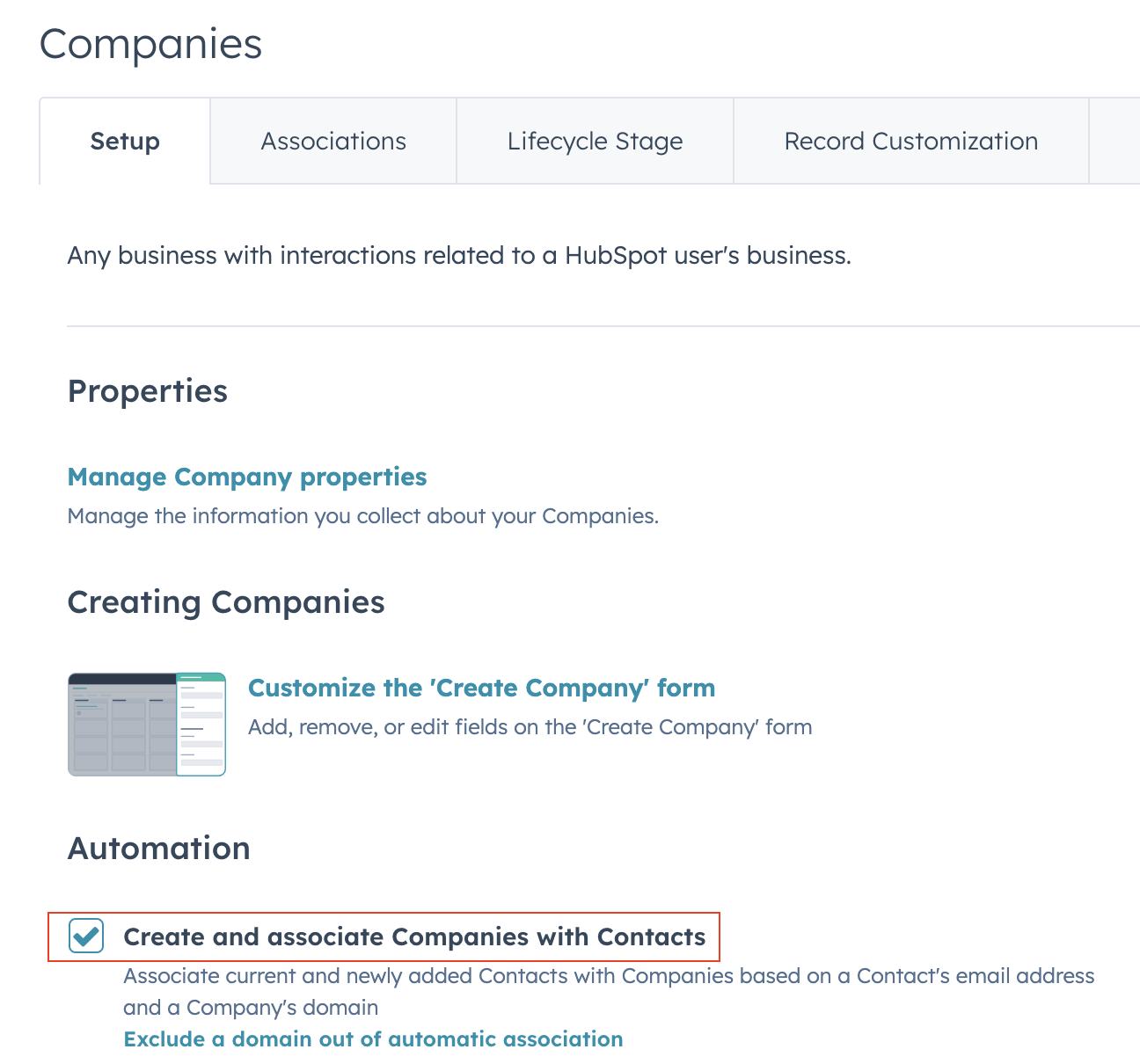
Task: Click the 'Any business with interactions' description text
Action: pos(459,256)
